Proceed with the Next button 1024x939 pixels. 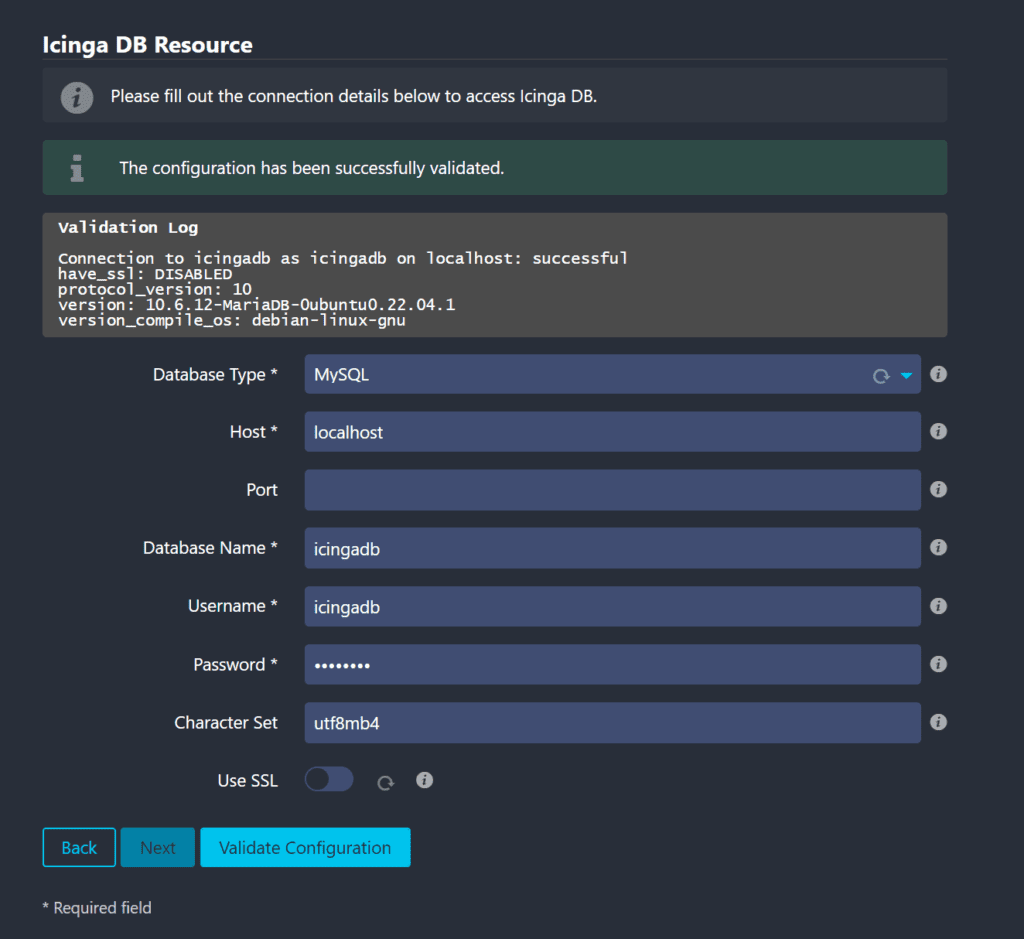158,847
